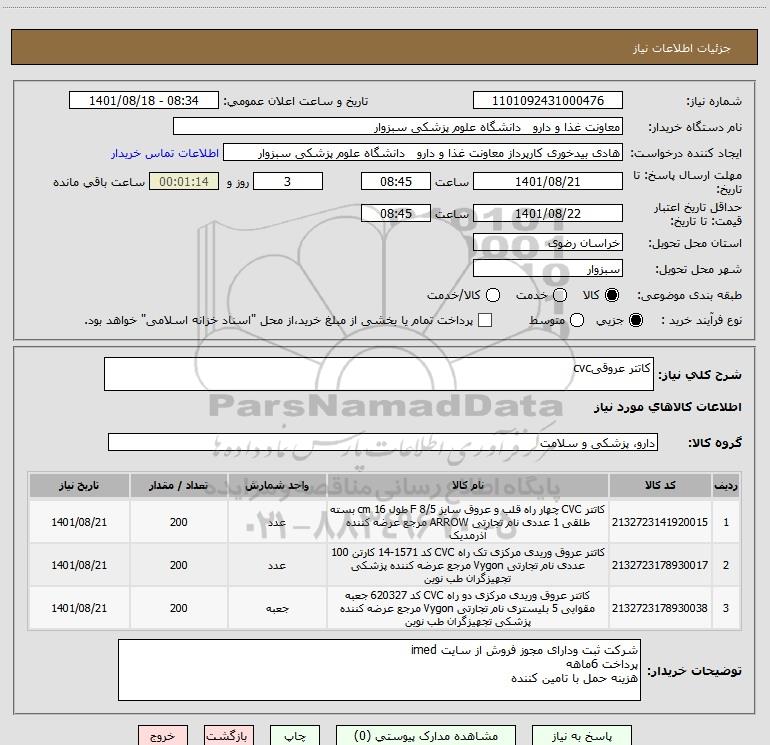This screenshot has width=770, height=745.
Task: Click the province field خراسان رضوی
Action: tap(548, 242)
